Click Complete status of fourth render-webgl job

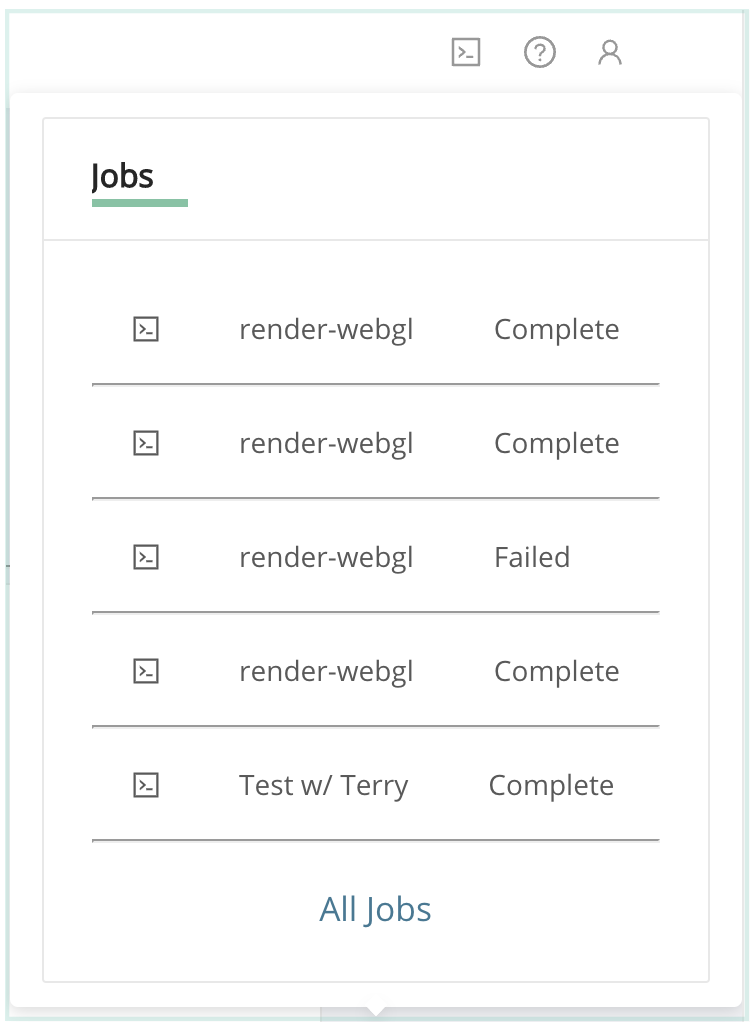tap(556, 671)
